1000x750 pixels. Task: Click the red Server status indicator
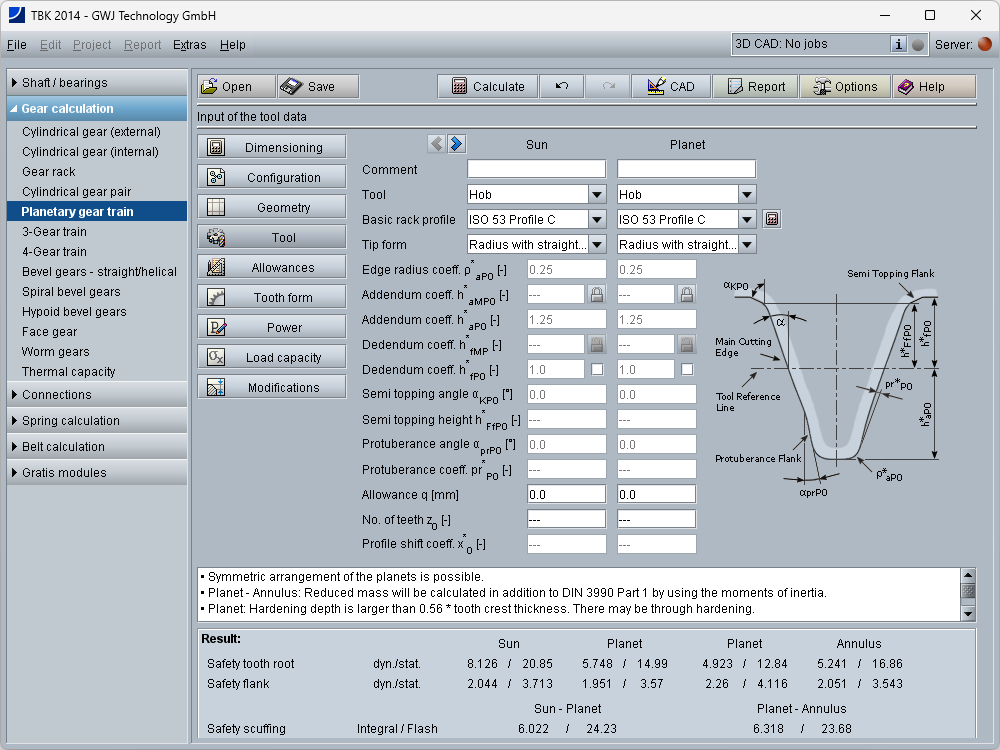tap(985, 44)
